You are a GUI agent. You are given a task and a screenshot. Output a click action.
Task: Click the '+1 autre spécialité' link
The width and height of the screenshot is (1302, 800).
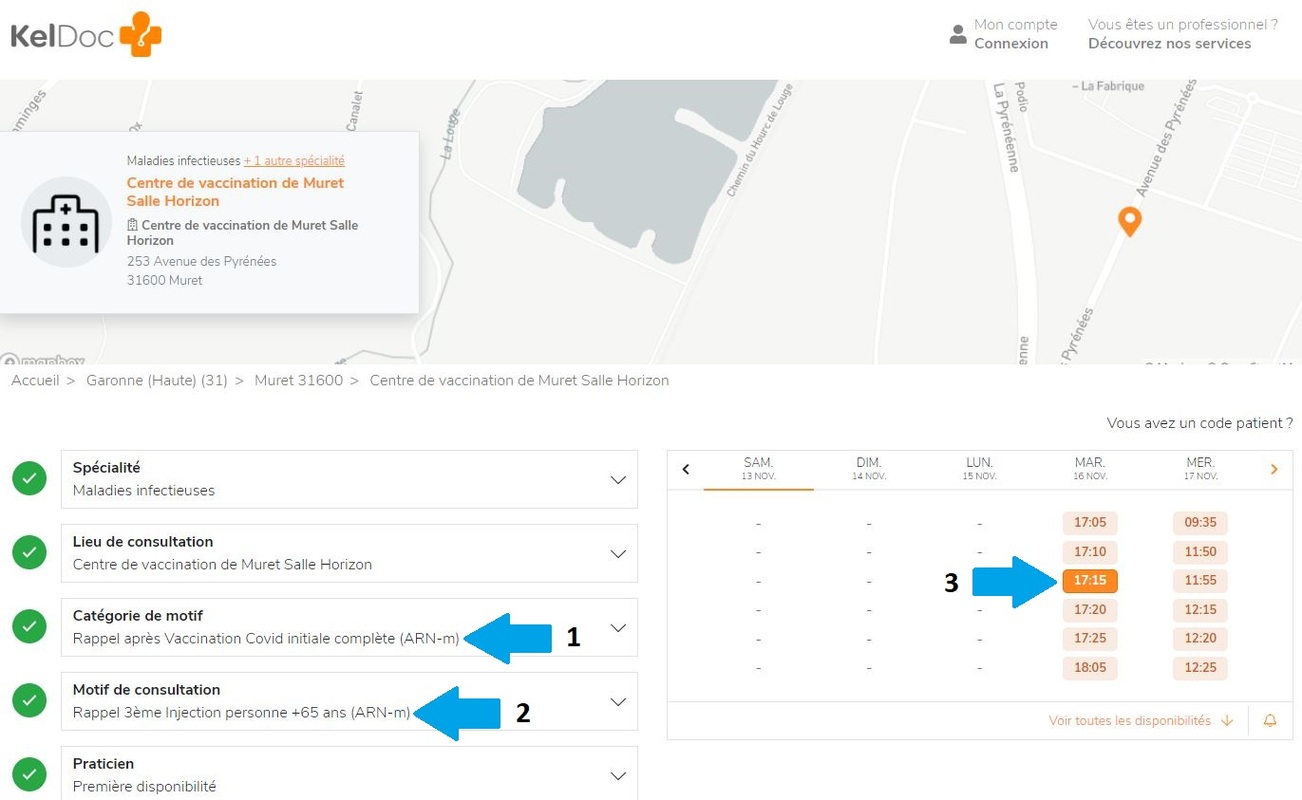coord(294,161)
